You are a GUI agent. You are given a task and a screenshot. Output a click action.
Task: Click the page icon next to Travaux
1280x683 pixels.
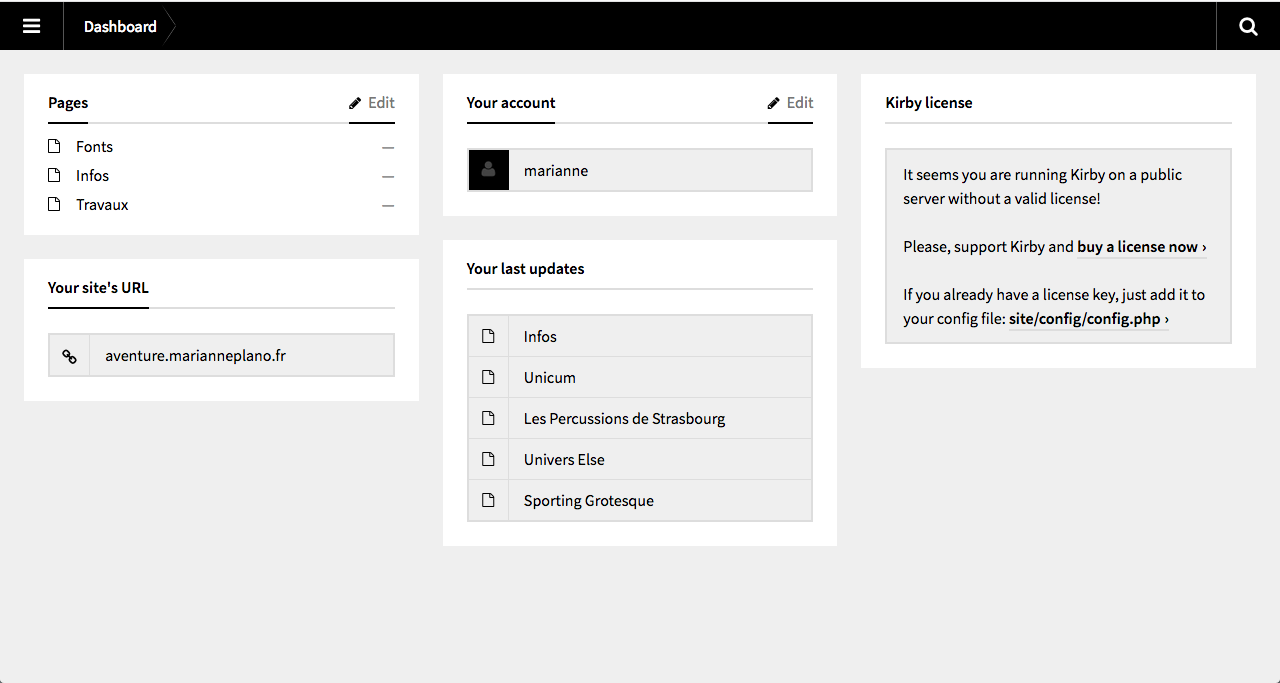(54, 205)
